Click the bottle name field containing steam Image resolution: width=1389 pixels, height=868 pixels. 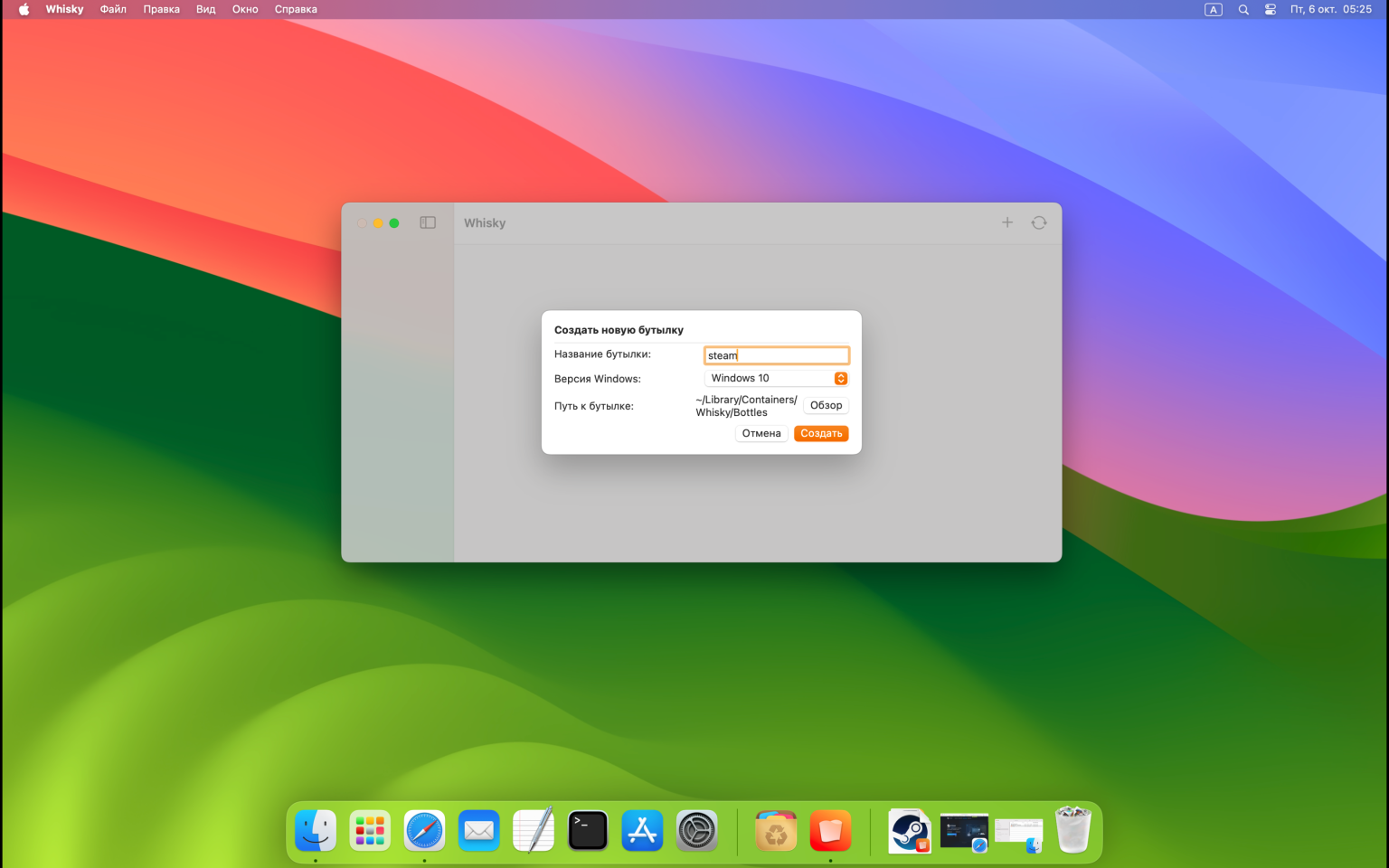pyautogui.click(x=776, y=355)
